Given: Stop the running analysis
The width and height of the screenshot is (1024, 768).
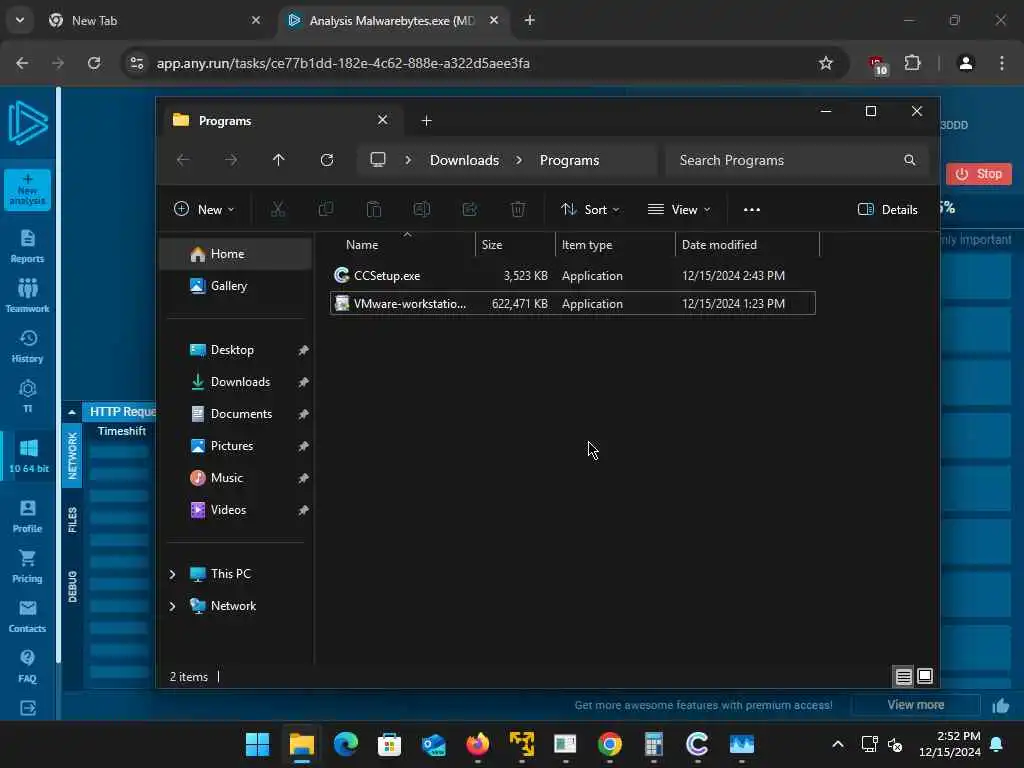Looking at the screenshot, I should click(978, 174).
